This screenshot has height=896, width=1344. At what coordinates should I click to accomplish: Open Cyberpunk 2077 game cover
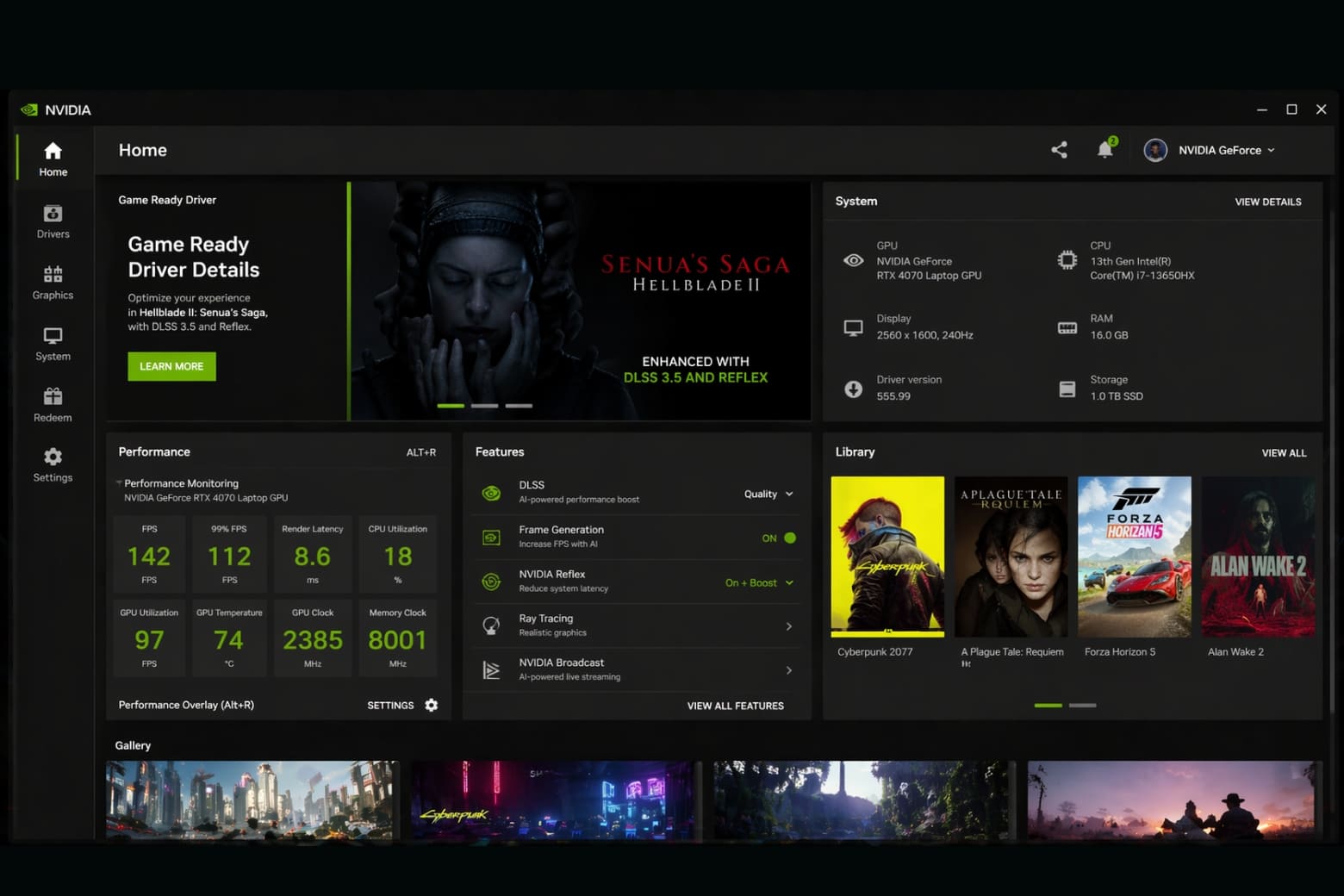[x=887, y=557]
